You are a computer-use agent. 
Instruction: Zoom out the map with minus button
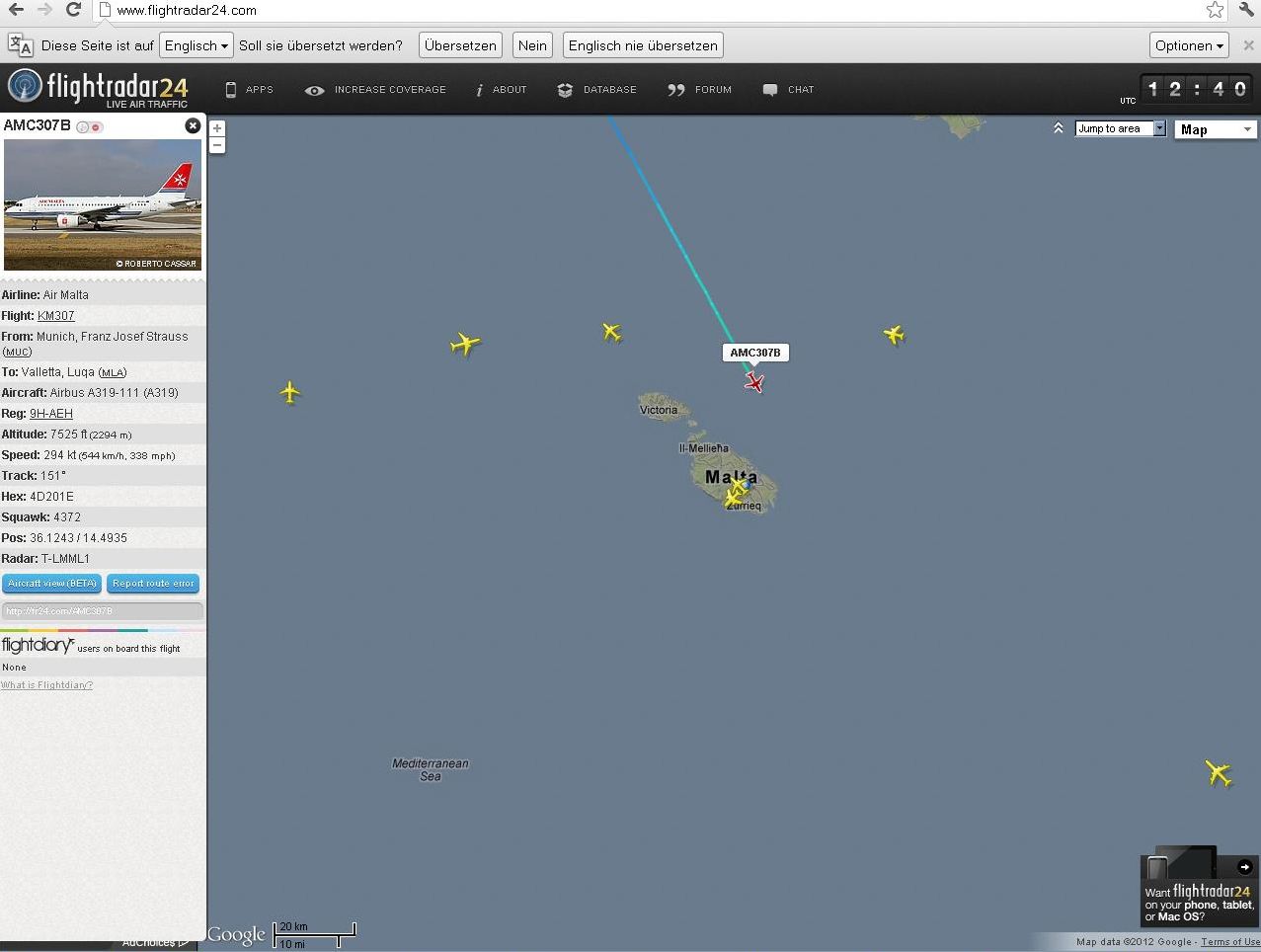pos(217,145)
